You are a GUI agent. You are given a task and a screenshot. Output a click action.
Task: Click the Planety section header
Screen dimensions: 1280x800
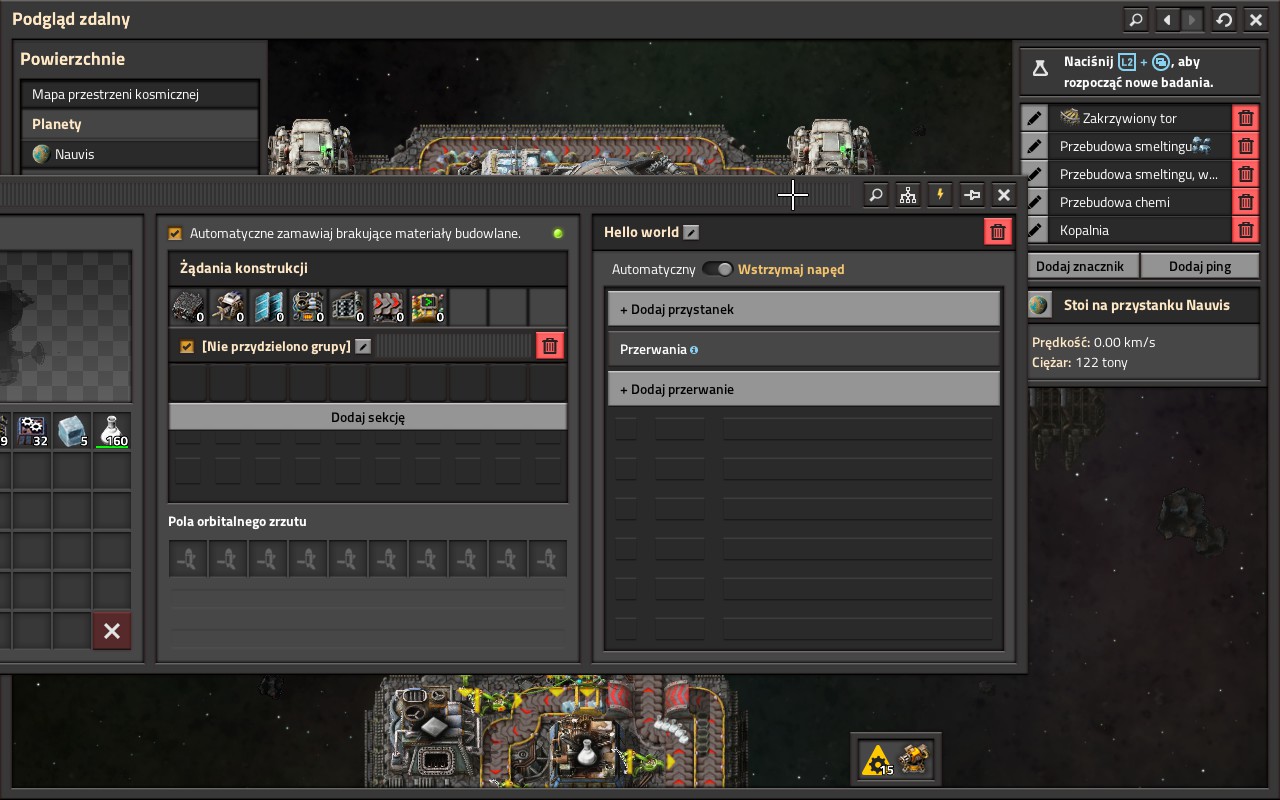pyautogui.click(x=140, y=124)
